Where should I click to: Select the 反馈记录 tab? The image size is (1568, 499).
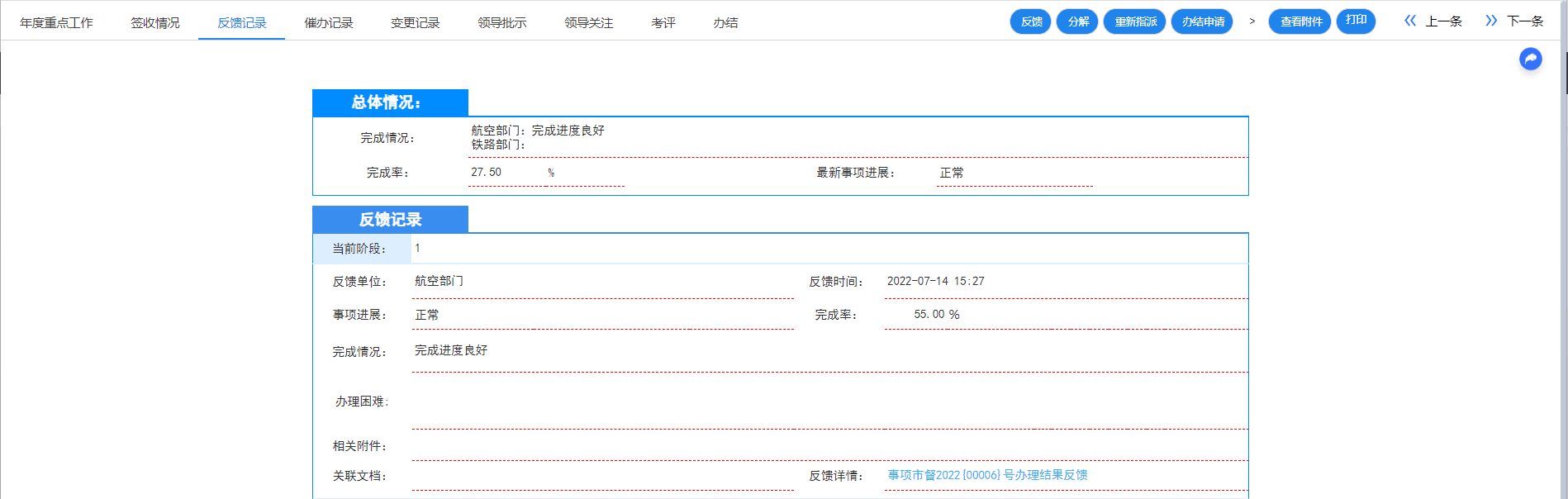pyautogui.click(x=242, y=23)
